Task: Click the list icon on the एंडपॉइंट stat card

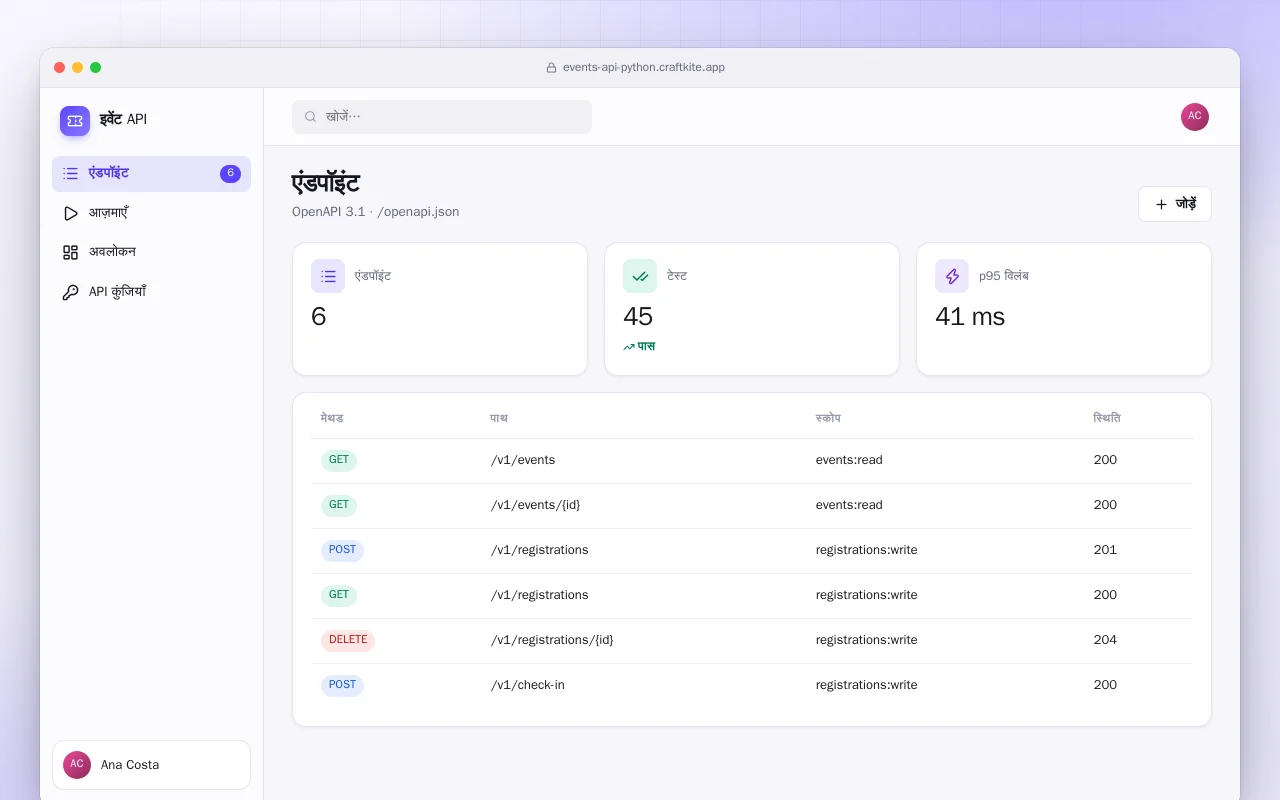Action: pyautogui.click(x=328, y=276)
